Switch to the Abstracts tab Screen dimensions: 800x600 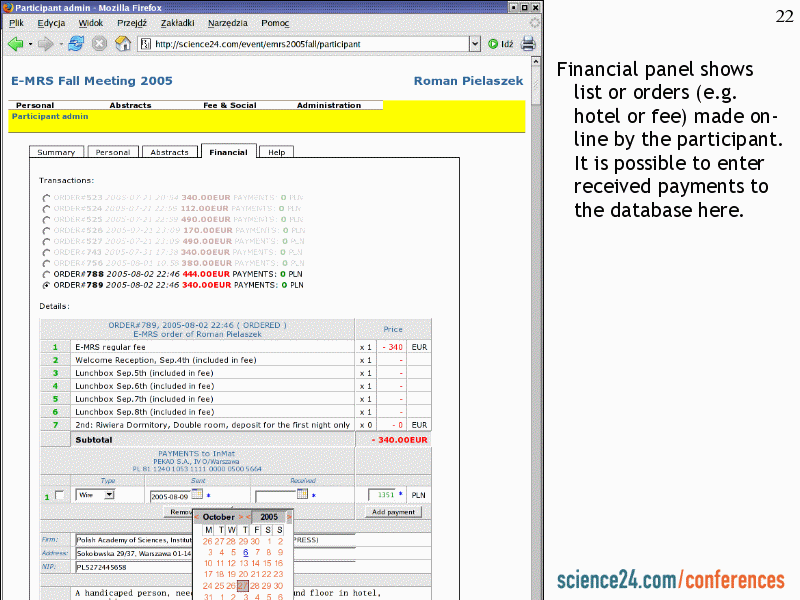click(x=169, y=152)
